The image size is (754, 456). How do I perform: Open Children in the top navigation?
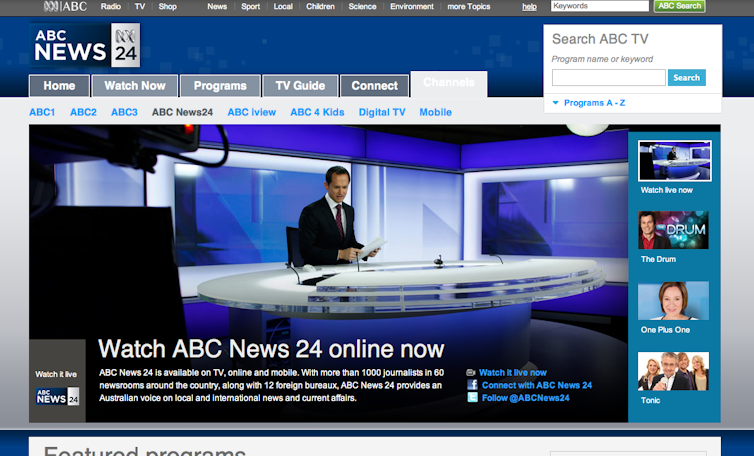coord(320,6)
